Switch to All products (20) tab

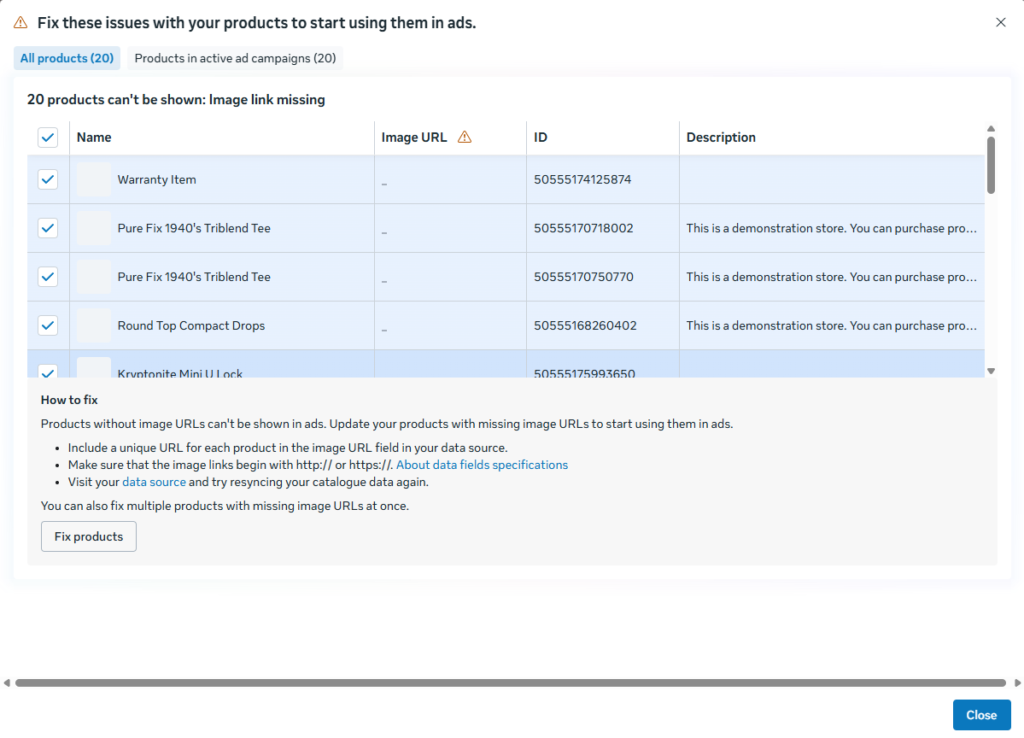coord(67,58)
